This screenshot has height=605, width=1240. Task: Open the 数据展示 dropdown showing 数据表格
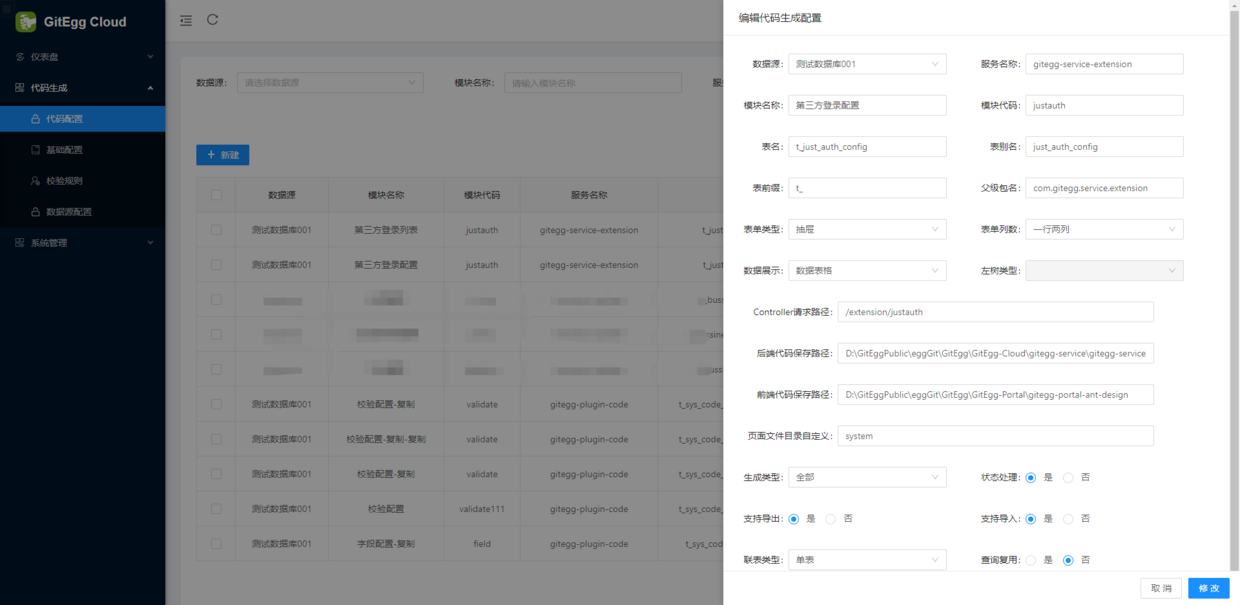(x=867, y=271)
